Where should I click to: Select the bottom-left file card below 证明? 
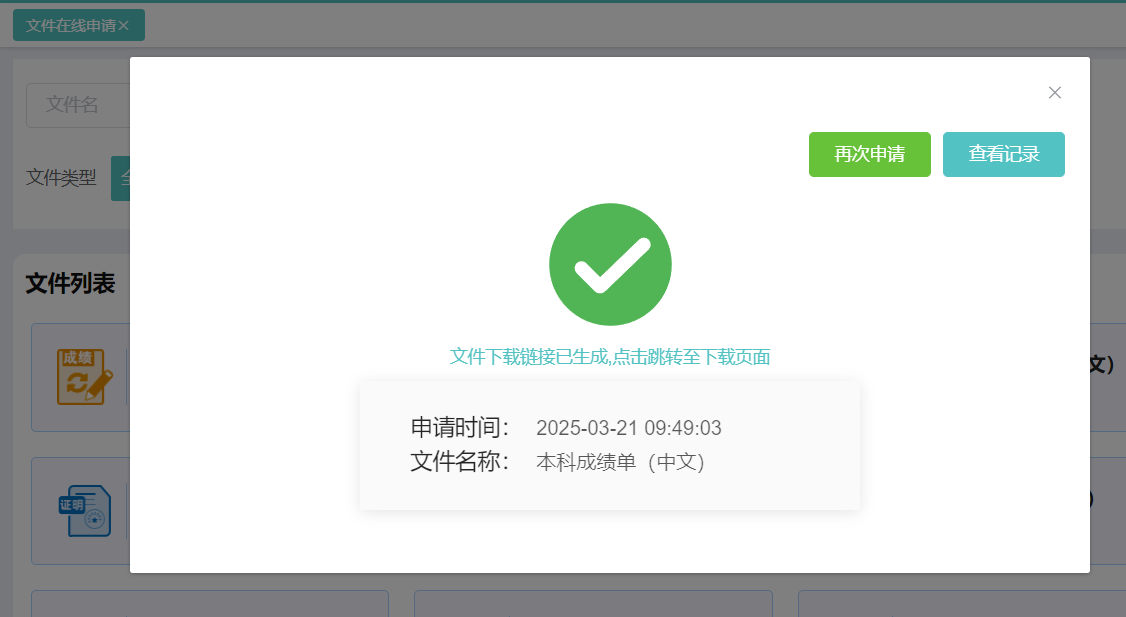[210, 603]
